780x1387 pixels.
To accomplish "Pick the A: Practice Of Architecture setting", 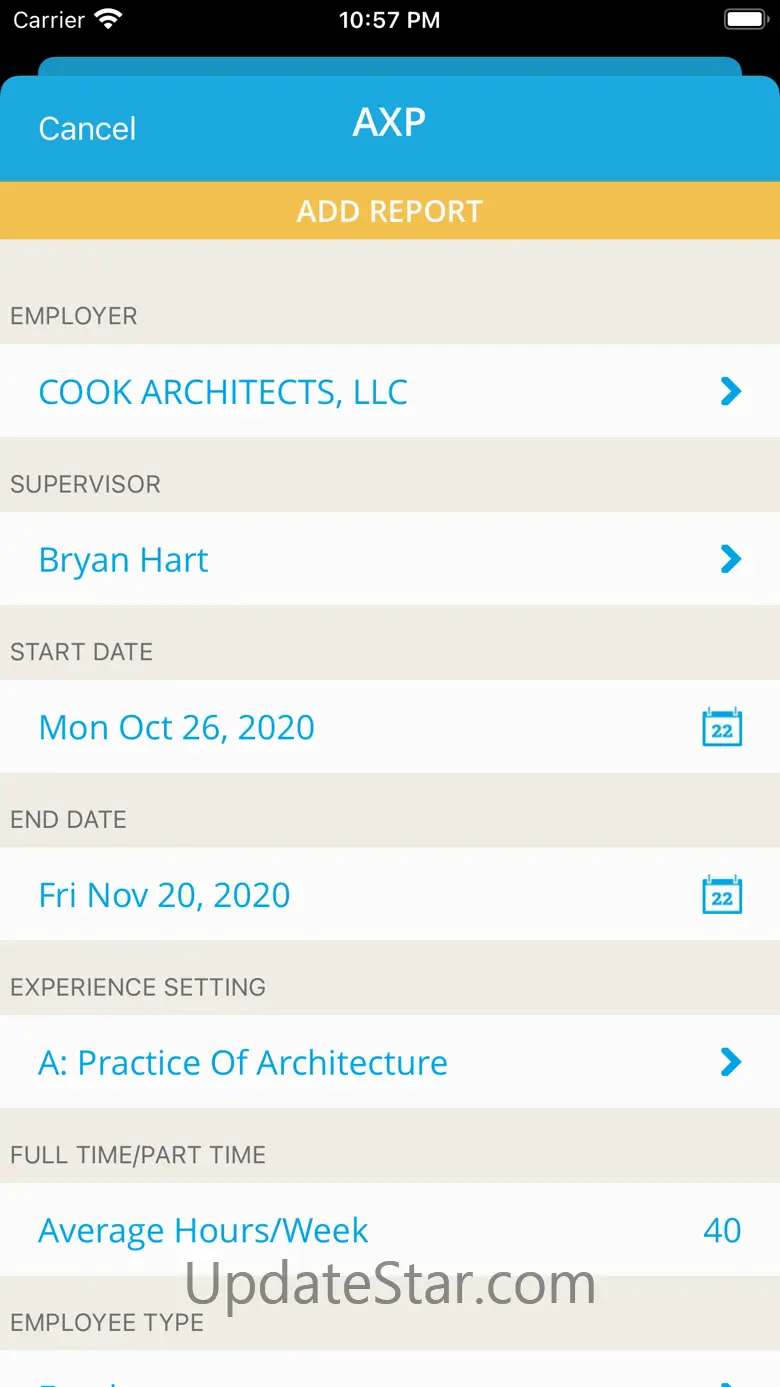I will pyautogui.click(x=243, y=1062).
